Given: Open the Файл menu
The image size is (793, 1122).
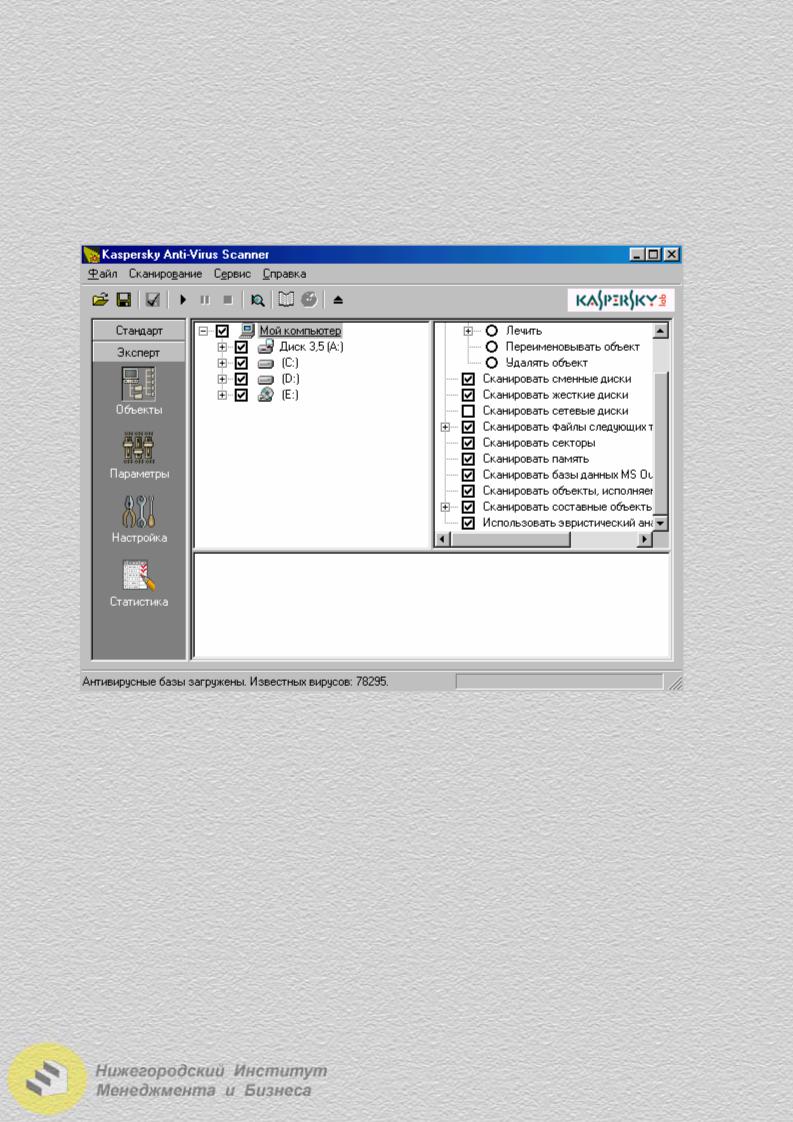Looking at the screenshot, I should (x=102, y=274).
